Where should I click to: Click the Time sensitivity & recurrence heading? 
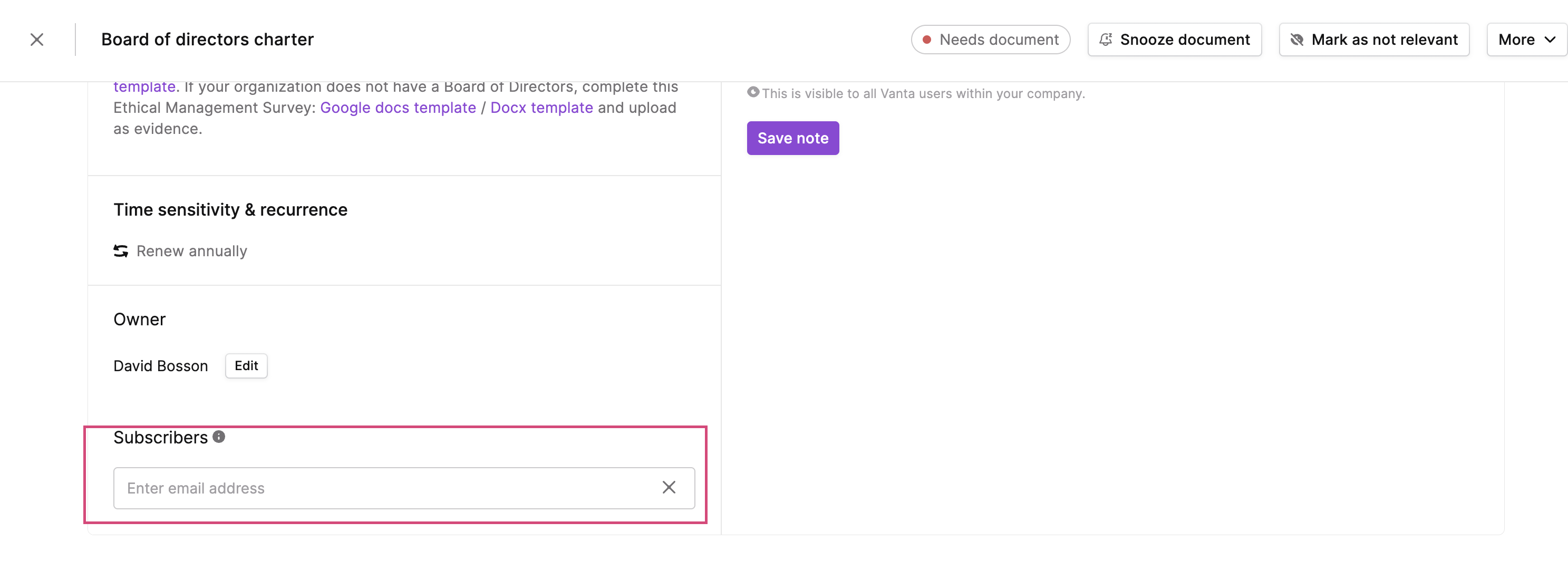point(230,210)
